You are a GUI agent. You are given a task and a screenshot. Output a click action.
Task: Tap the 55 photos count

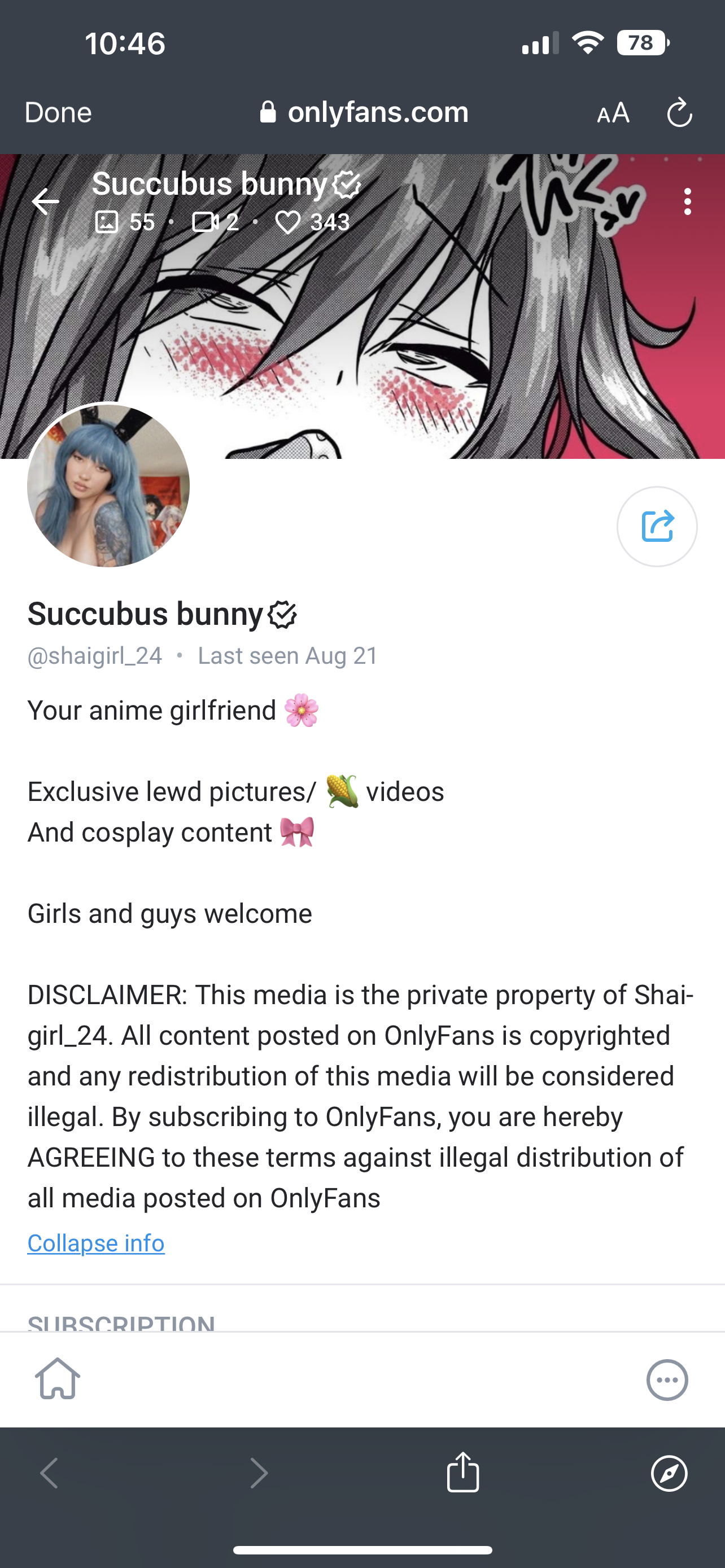point(125,222)
